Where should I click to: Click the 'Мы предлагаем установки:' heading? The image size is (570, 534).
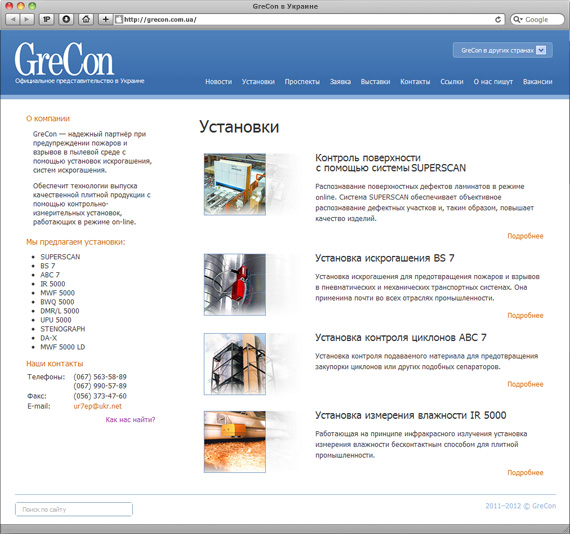76,242
